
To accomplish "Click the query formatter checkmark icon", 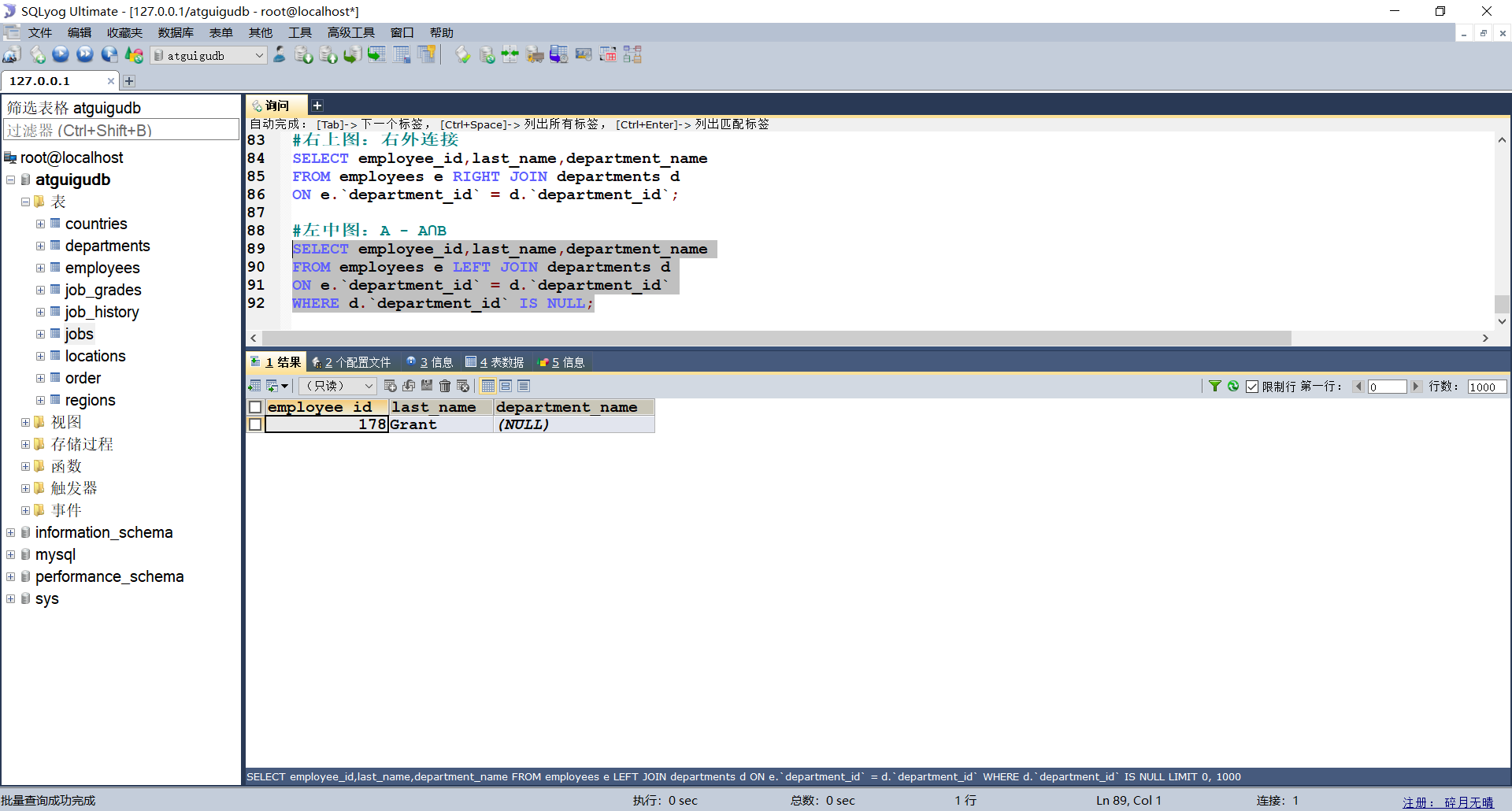I will click(x=463, y=55).
